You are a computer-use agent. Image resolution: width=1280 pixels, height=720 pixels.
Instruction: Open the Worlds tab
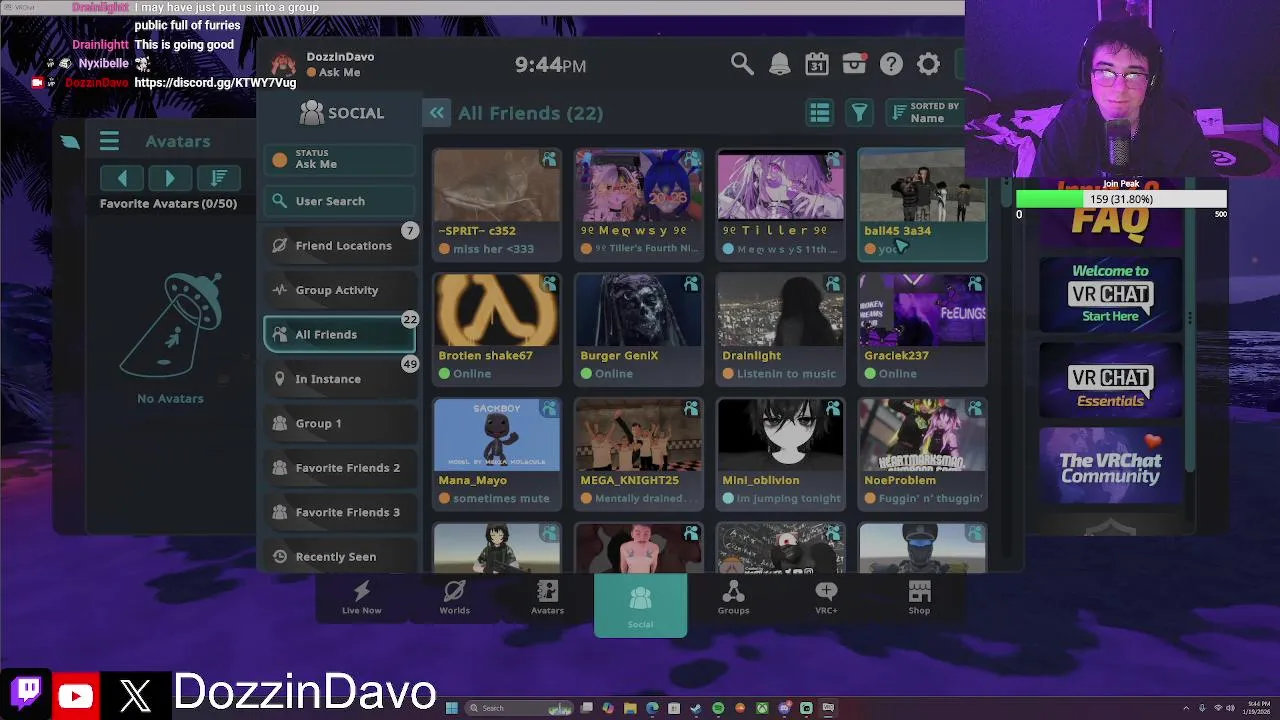pyautogui.click(x=454, y=598)
